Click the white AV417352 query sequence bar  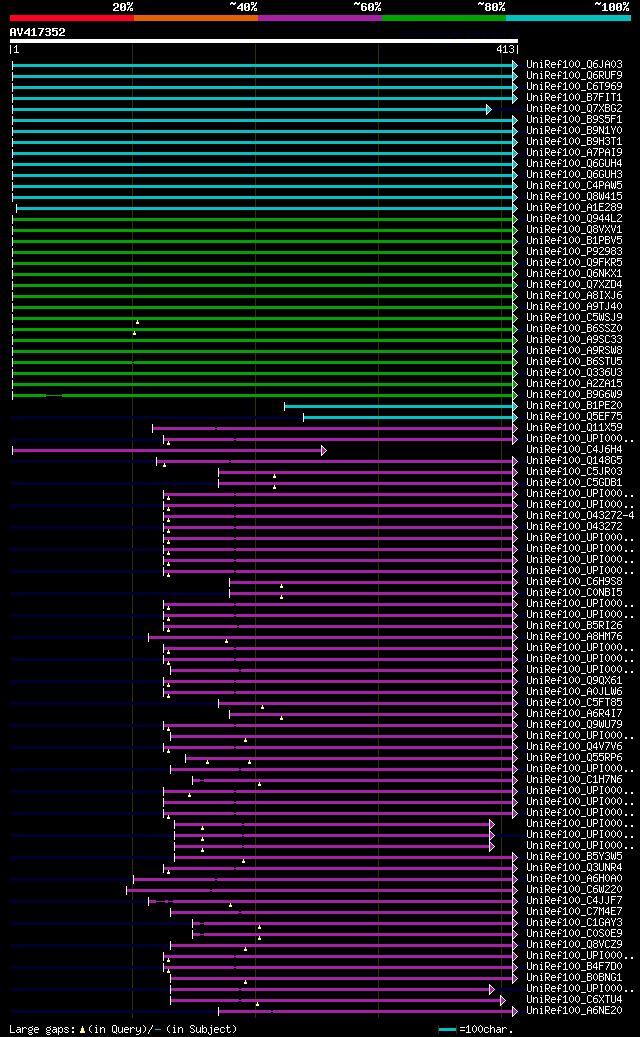264,41
